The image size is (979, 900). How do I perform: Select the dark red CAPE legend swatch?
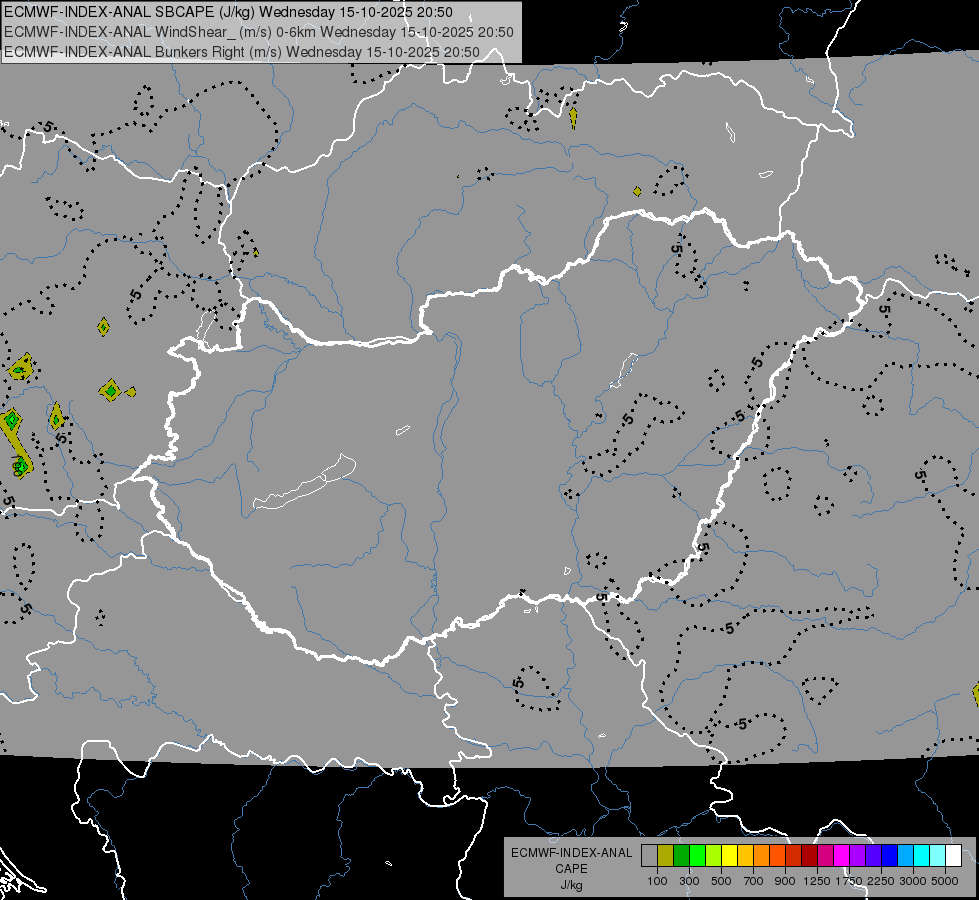809,855
